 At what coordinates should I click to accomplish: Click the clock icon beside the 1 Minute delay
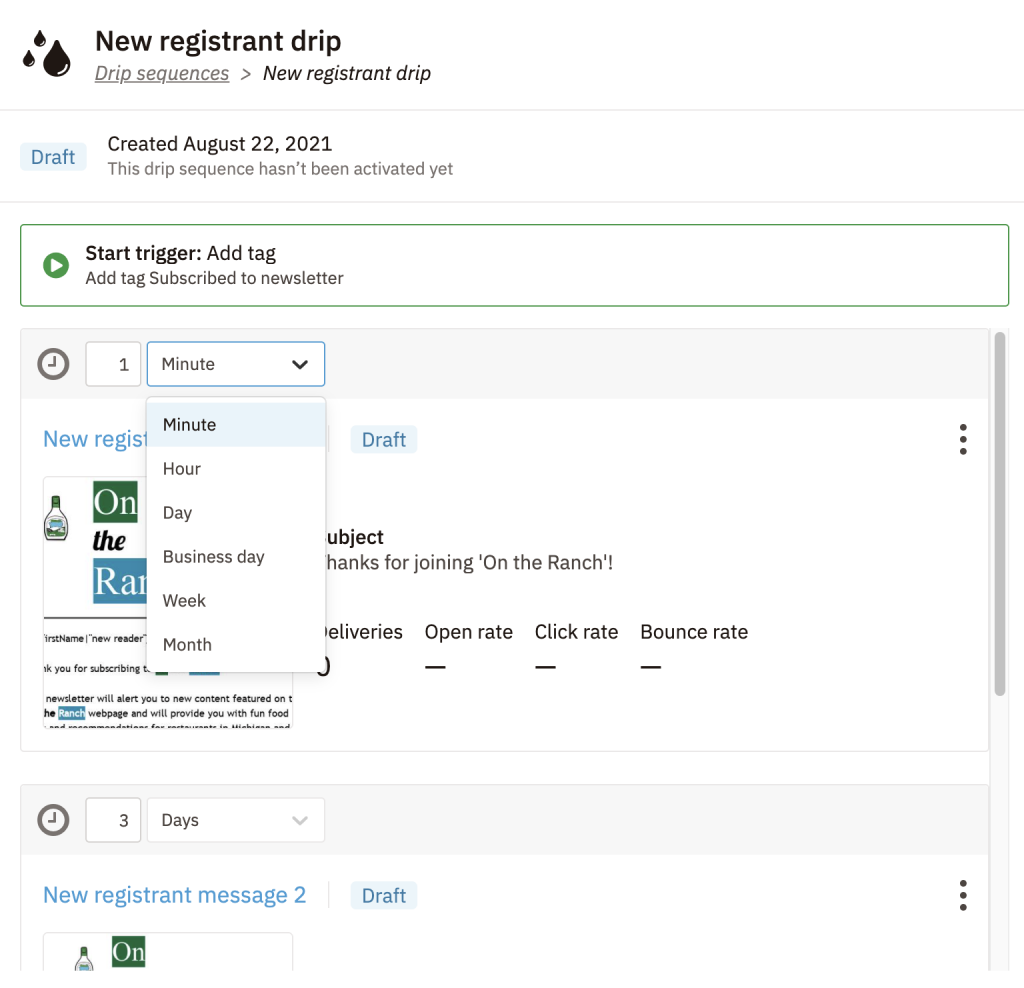click(x=54, y=364)
